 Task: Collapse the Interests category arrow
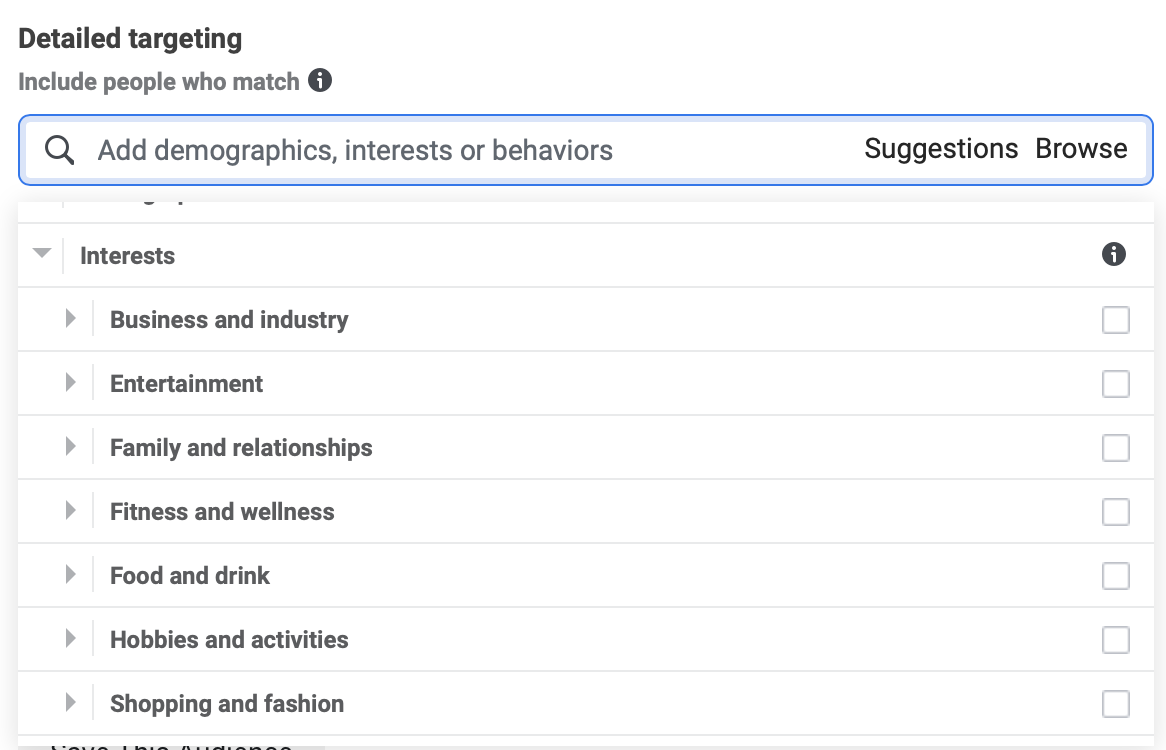click(x=41, y=254)
